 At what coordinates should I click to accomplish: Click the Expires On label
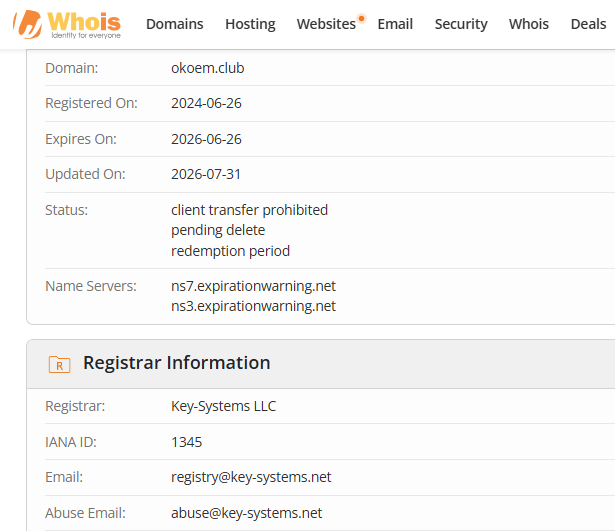[81, 139]
